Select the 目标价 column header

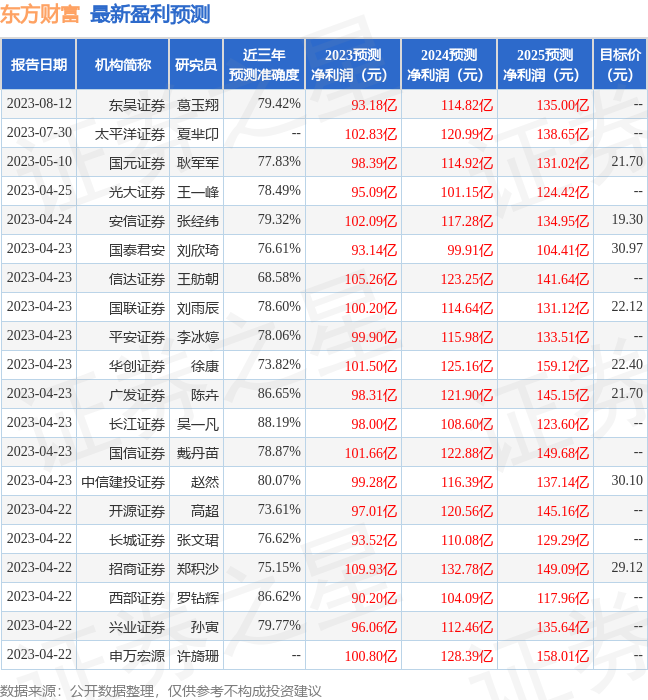[x=620, y=65]
